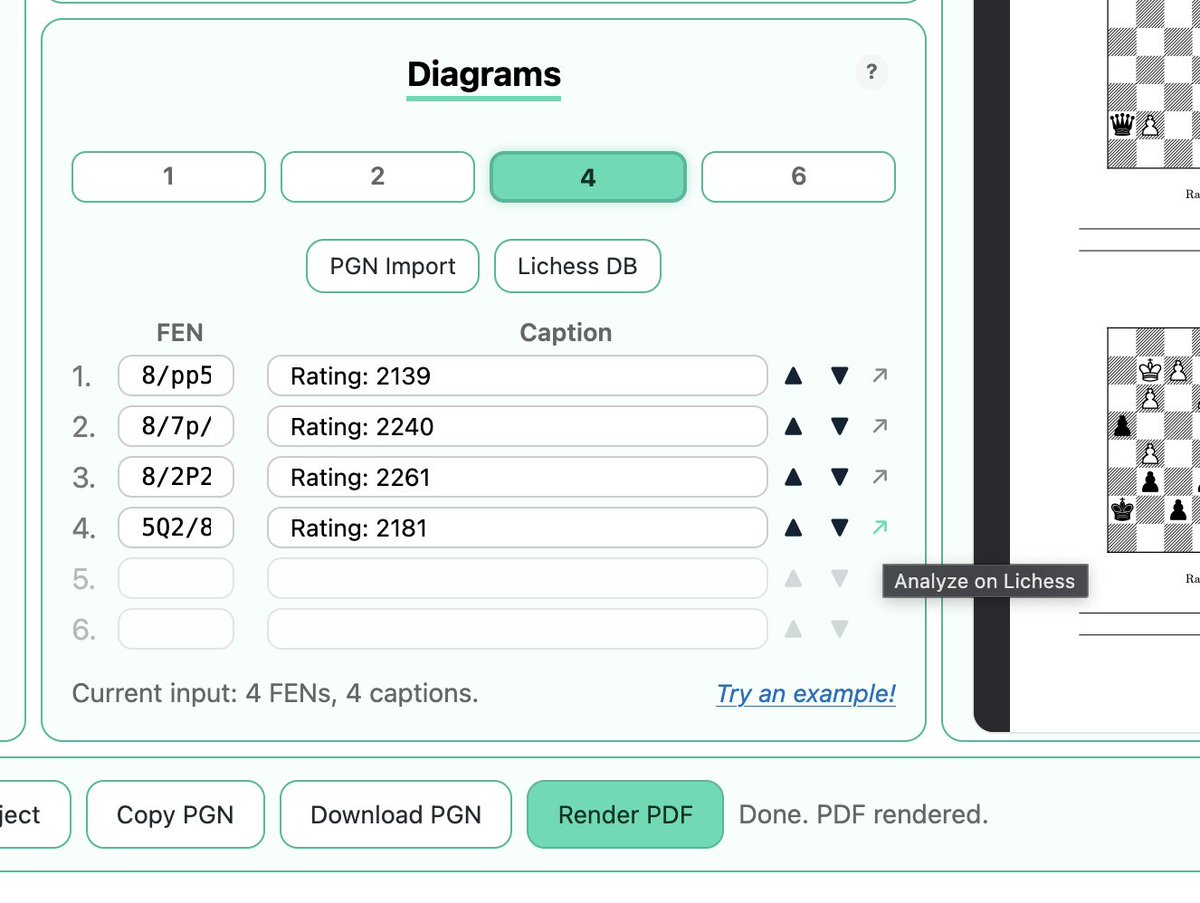
Task: Click the Copy PGN button
Action: coord(175,814)
